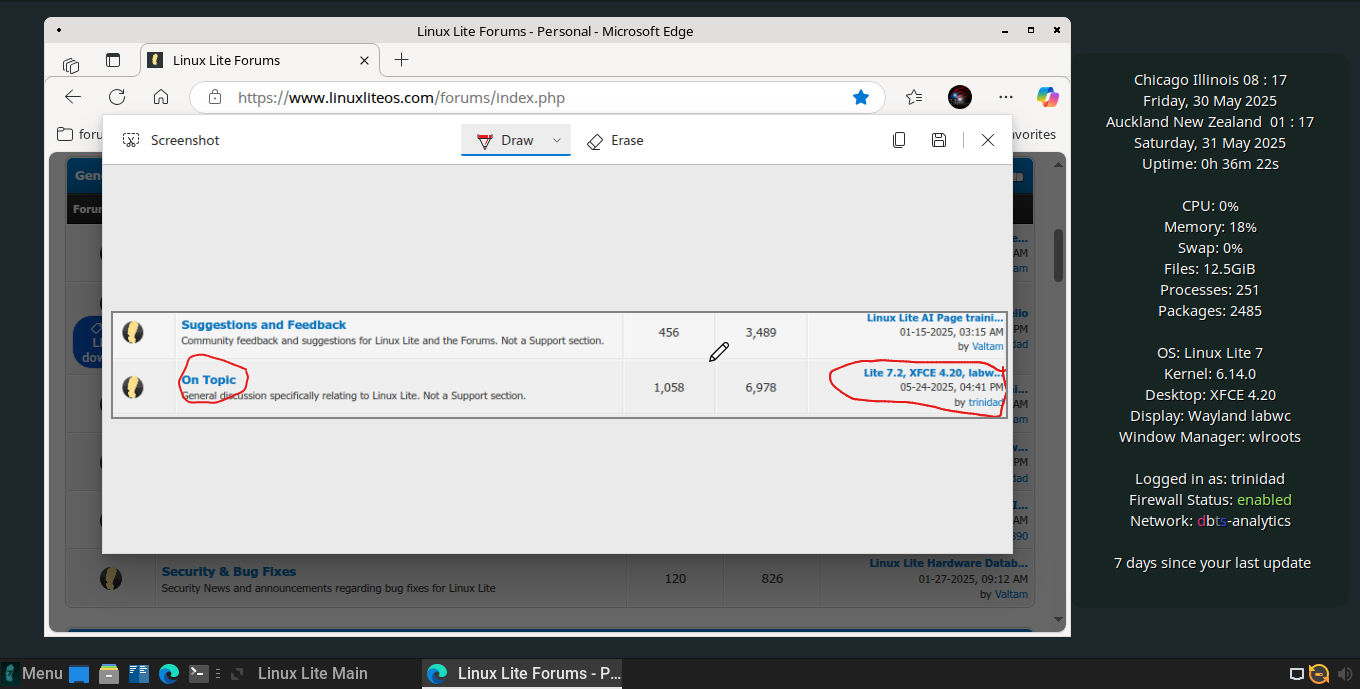This screenshot has width=1360, height=689.
Task: Select the Draw tool
Action: 506,140
